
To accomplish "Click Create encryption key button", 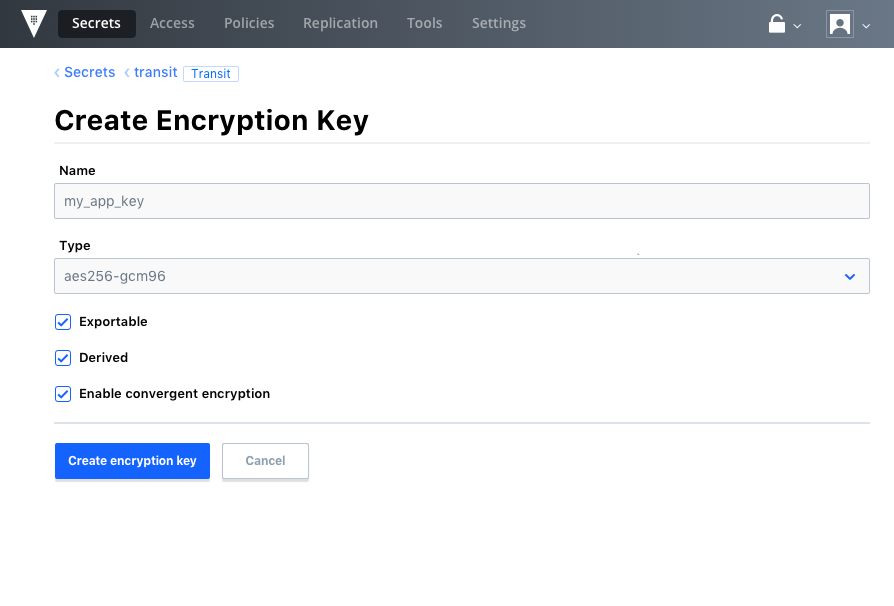I will pos(132,461).
